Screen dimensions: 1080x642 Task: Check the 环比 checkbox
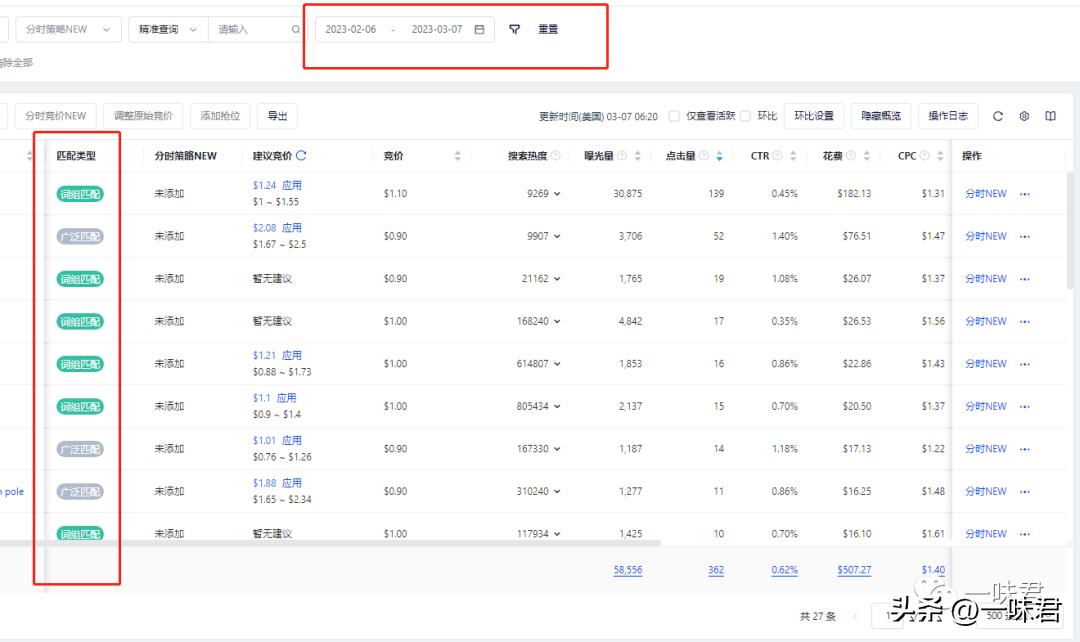(745, 115)
